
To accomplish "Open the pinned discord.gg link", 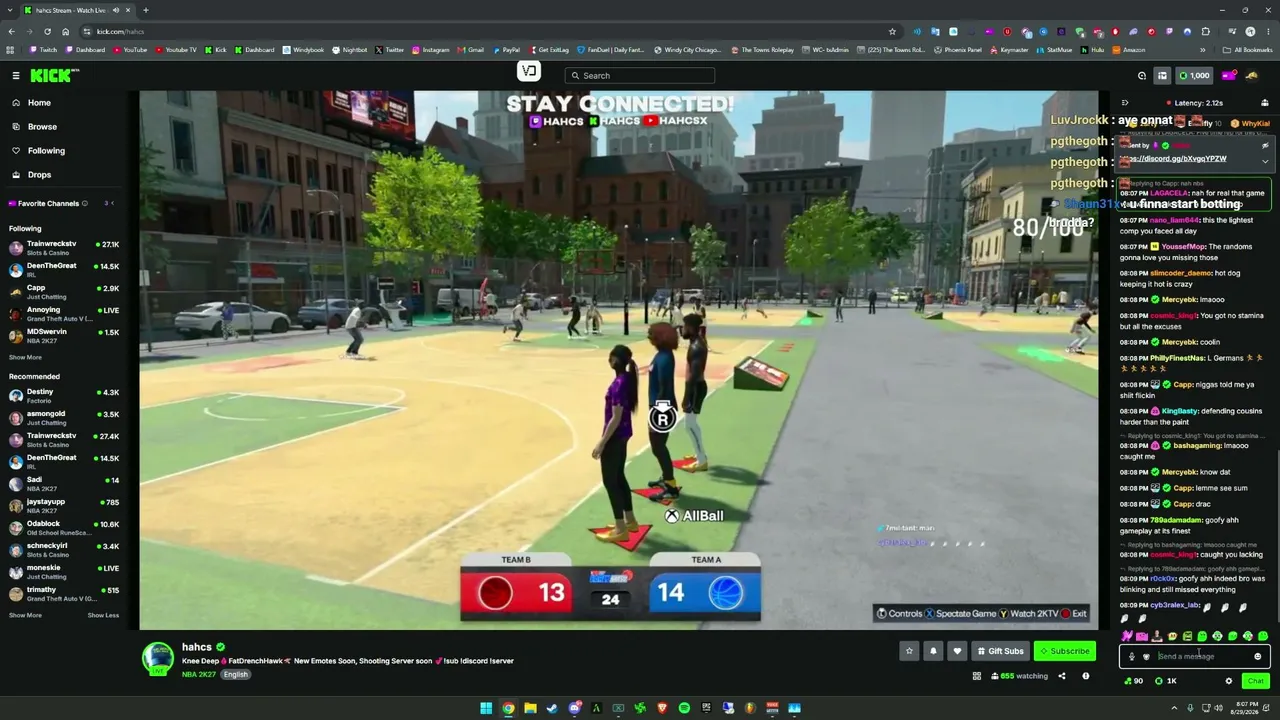I will pyautogui.click(x=1173, y=159).
